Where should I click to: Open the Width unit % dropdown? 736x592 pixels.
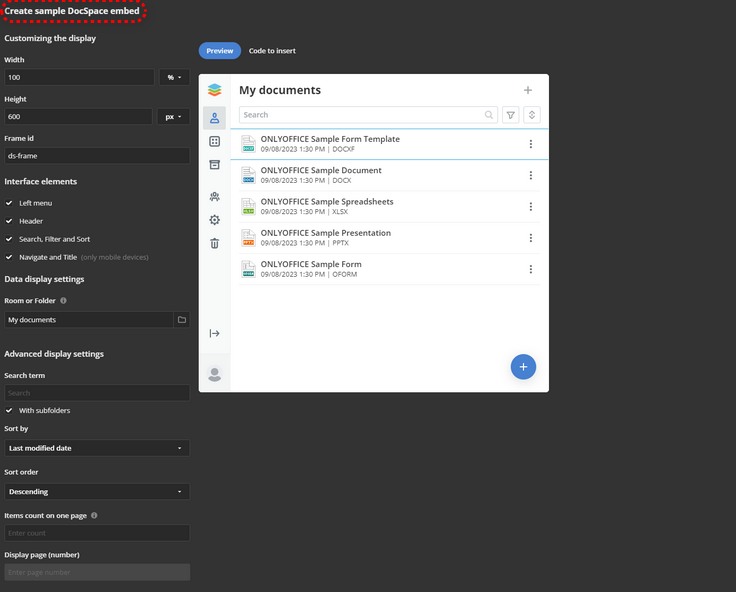[173, 77]
